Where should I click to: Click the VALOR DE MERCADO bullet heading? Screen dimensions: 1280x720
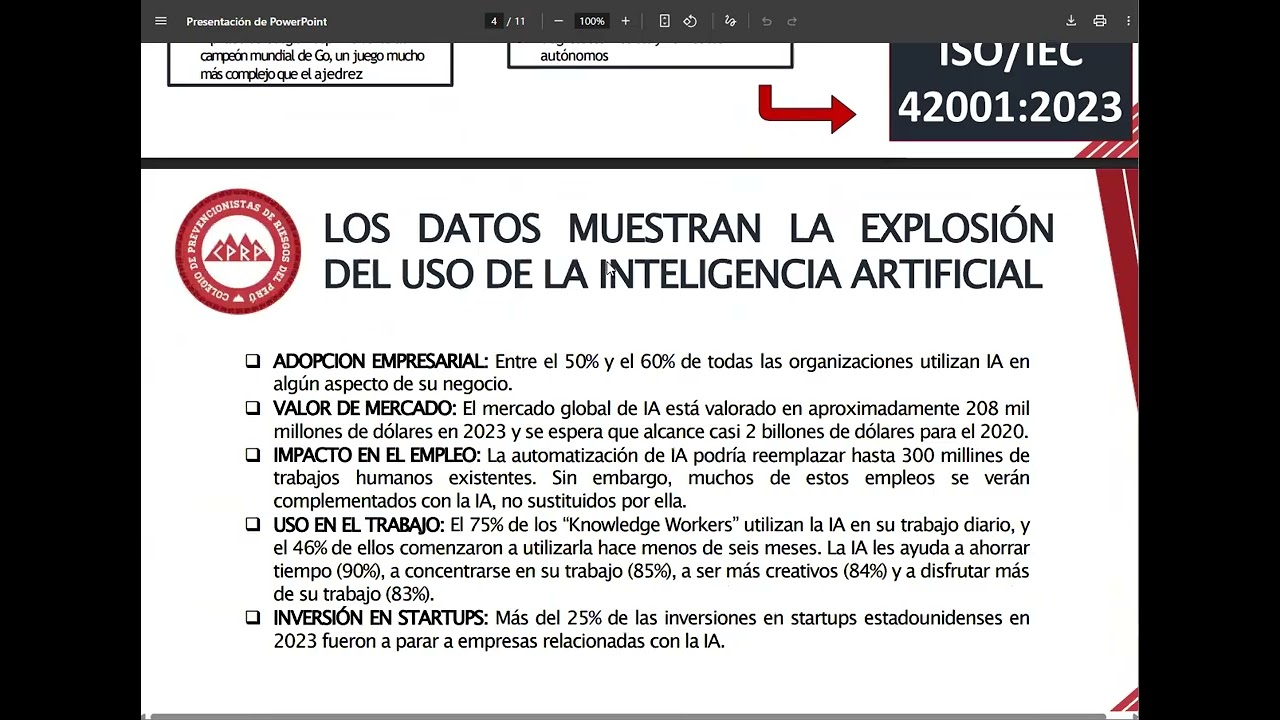pos(365,408)
